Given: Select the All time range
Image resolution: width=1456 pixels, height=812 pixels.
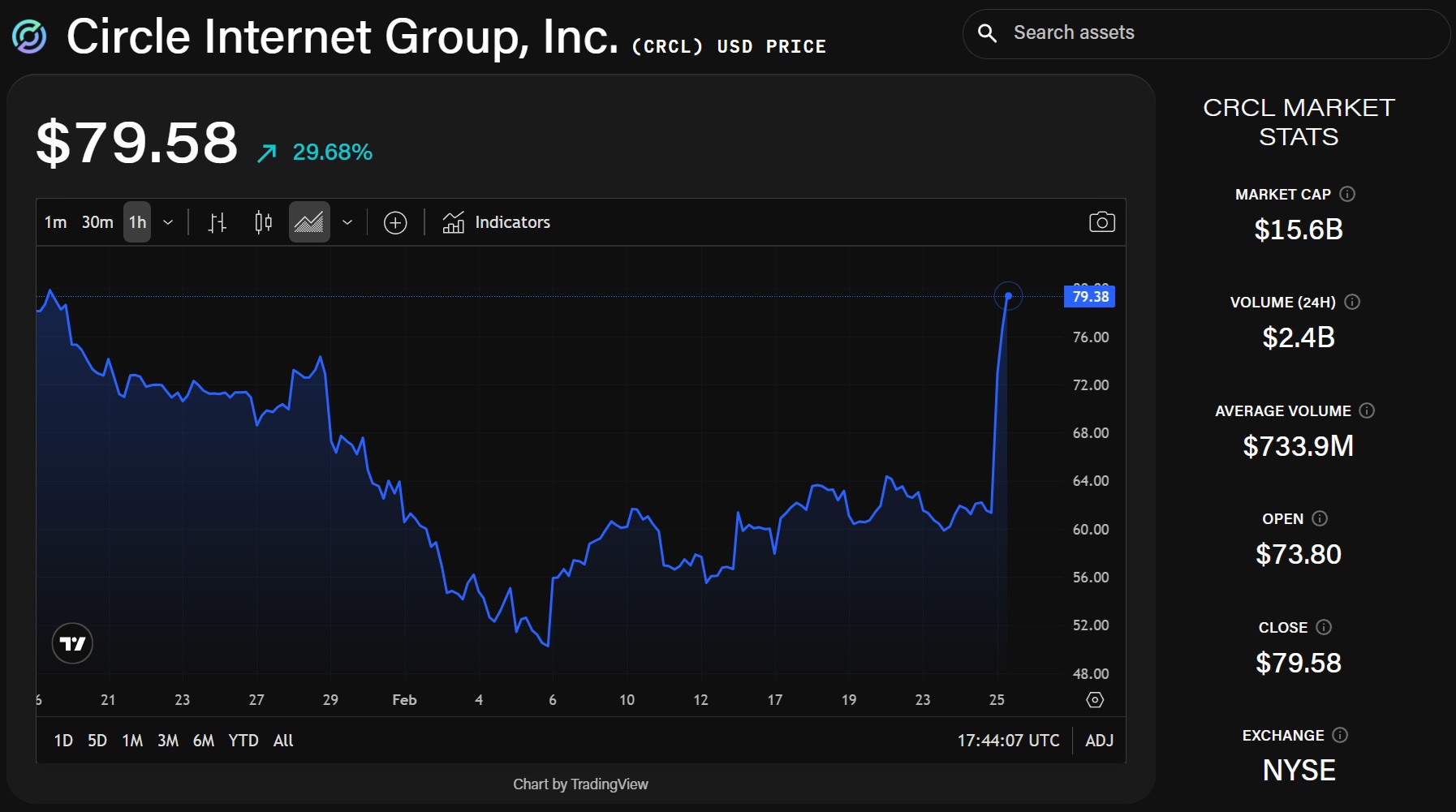Looking at the screenshot, I should 283,740.
